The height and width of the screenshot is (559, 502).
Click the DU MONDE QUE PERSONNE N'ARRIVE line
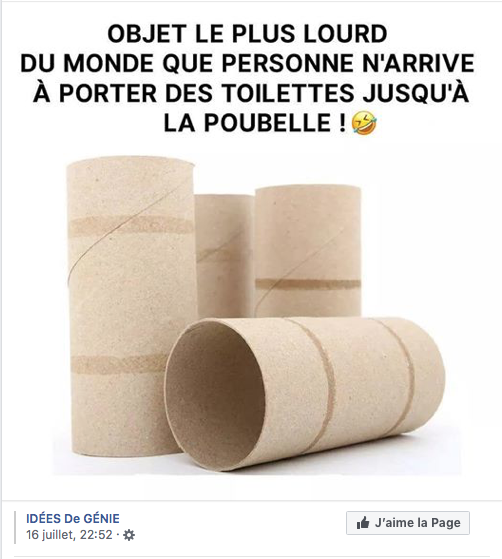pos(247,63)
